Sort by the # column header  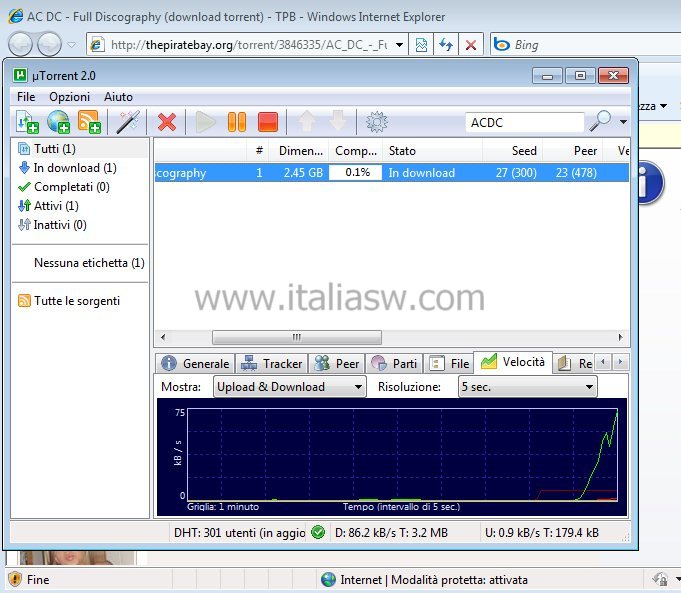(x=258, y=151)
